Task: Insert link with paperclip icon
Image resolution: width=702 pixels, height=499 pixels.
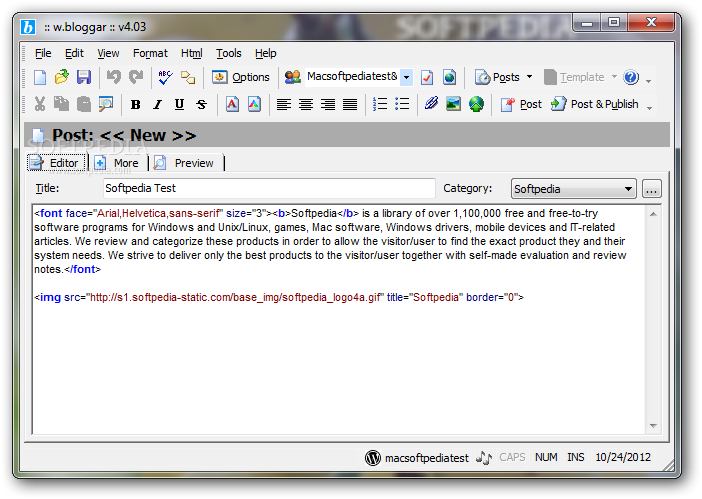Action: point(432,104)
